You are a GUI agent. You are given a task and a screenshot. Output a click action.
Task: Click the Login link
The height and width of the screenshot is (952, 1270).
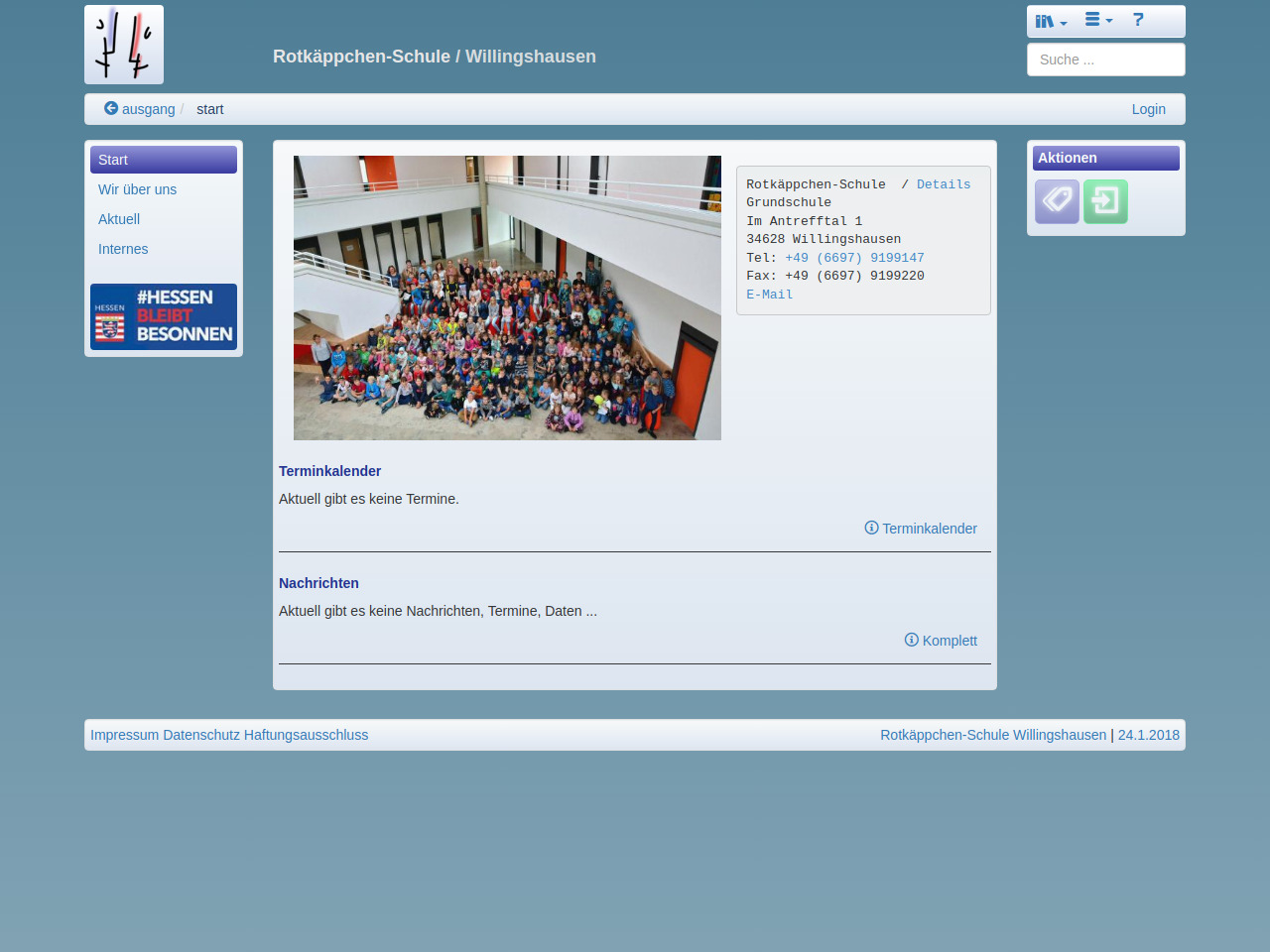[x=1148, y=109]
